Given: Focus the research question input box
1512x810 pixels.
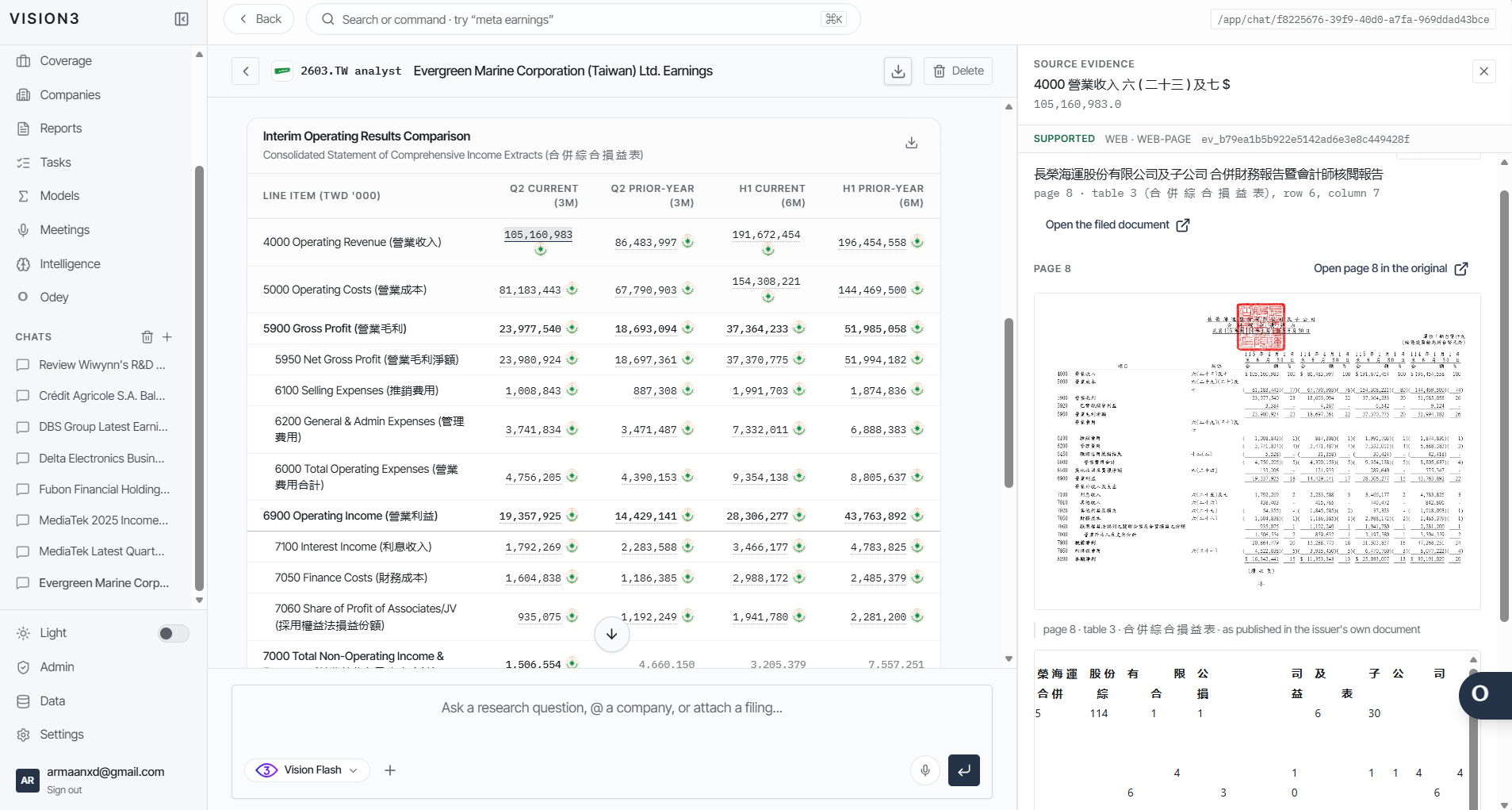Looking at the screenshot, I should click(612, 708).
